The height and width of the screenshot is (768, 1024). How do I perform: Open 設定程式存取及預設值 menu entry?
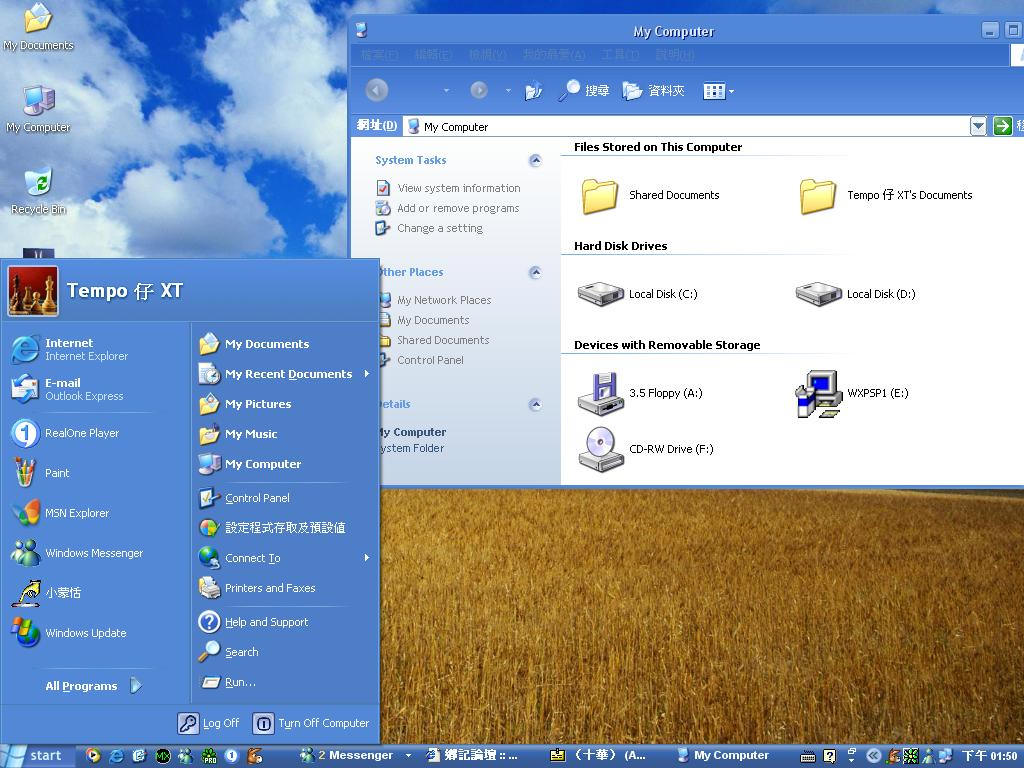point(272,528)
